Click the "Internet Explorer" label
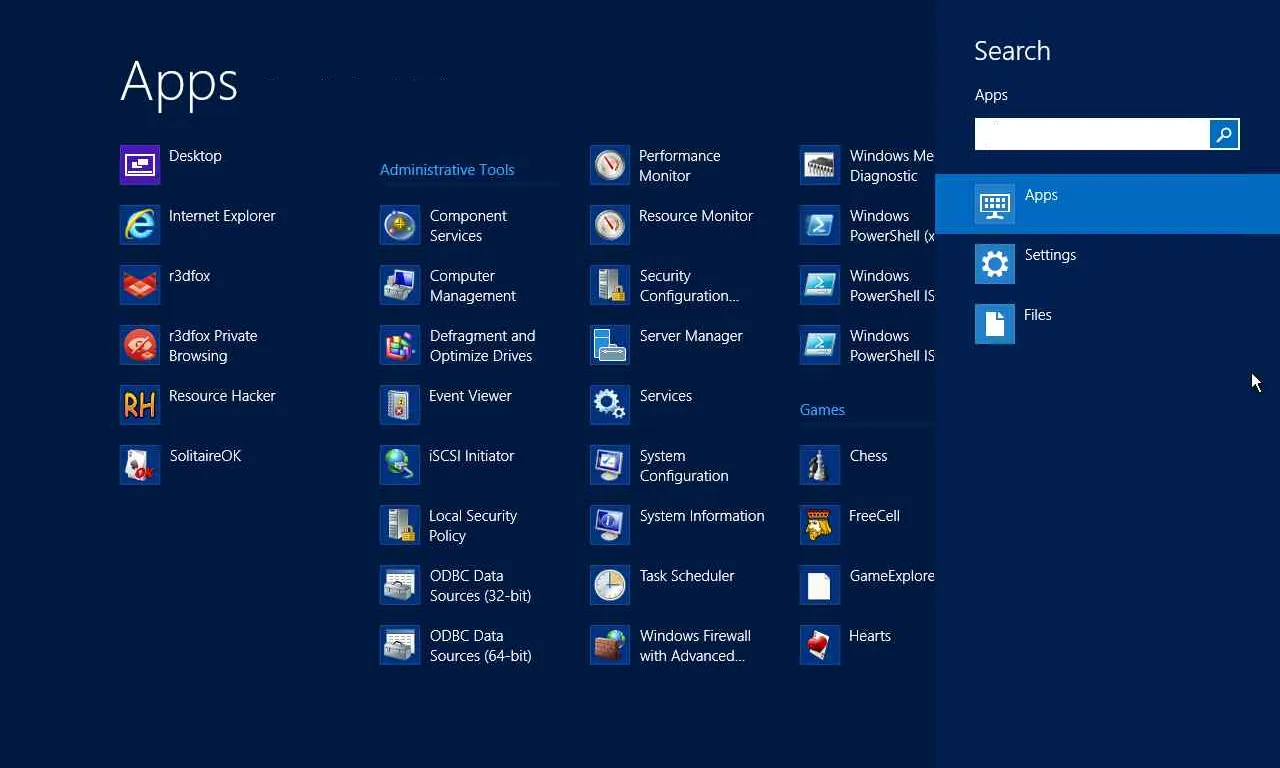 click(x=222, y=216)
